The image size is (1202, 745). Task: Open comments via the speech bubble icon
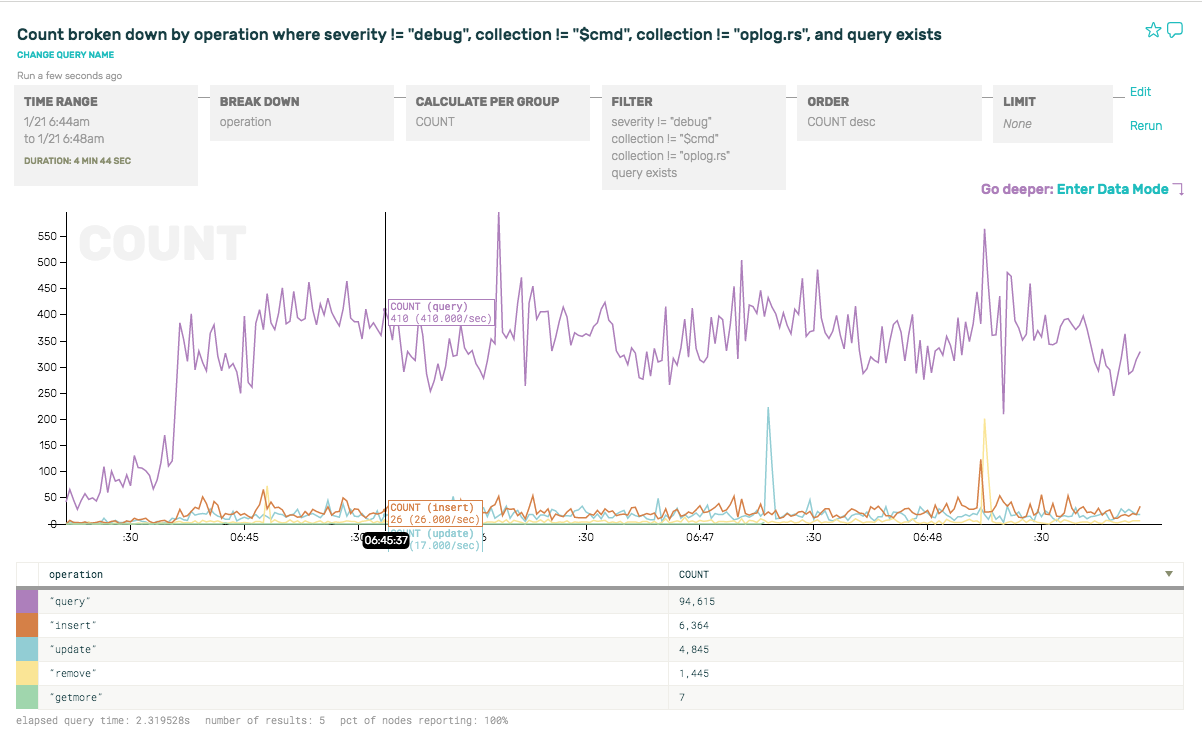[x=1175, y=30]
